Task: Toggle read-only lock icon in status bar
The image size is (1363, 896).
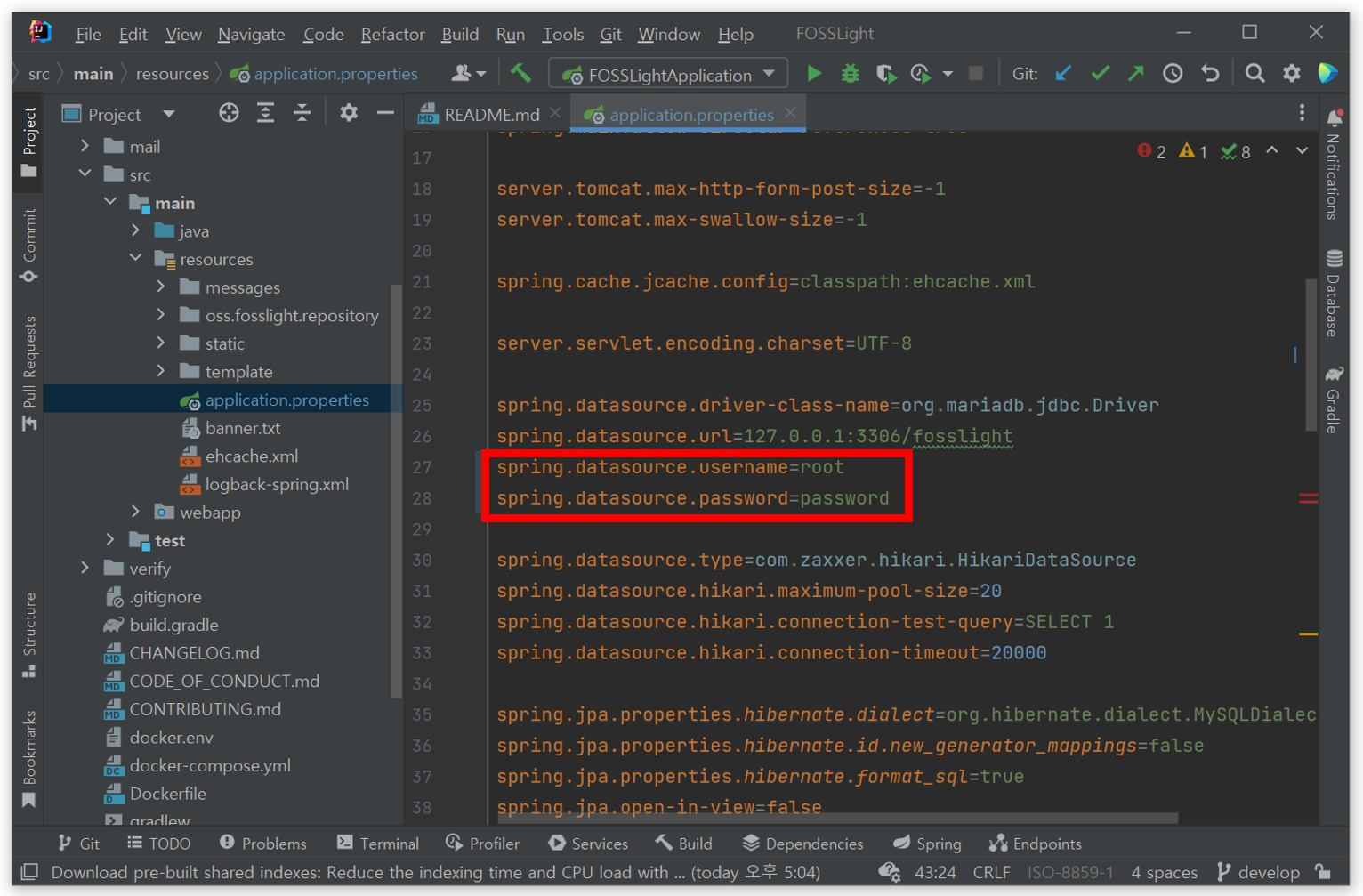Action: [1324, 872]
